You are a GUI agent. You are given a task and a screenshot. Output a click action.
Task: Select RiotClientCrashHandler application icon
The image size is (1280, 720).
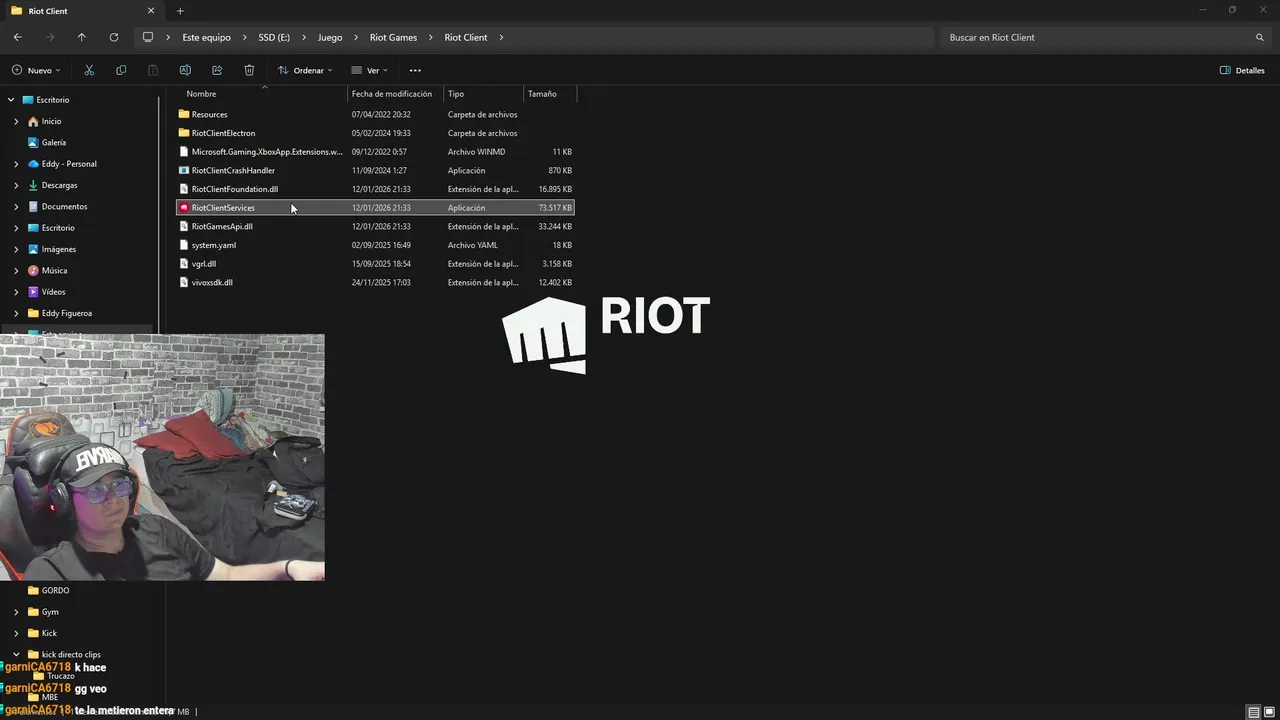click(183, 170)
